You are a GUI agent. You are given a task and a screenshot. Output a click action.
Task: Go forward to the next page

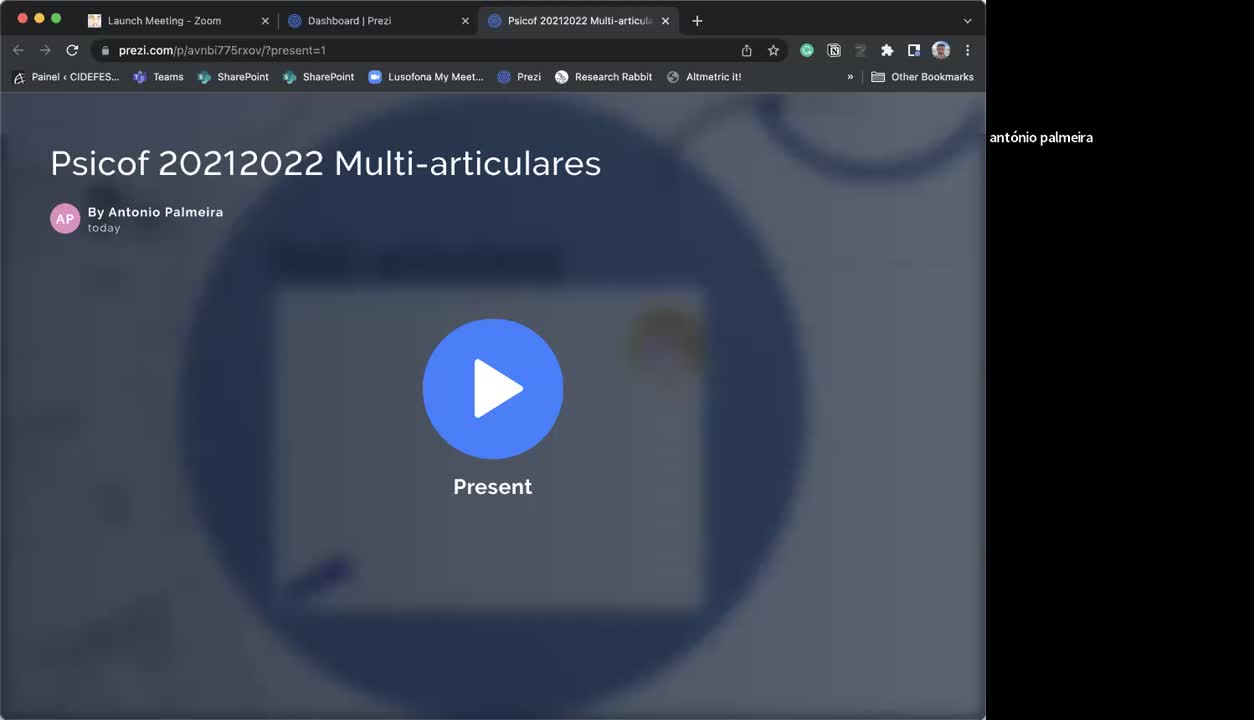click(45, 50)
